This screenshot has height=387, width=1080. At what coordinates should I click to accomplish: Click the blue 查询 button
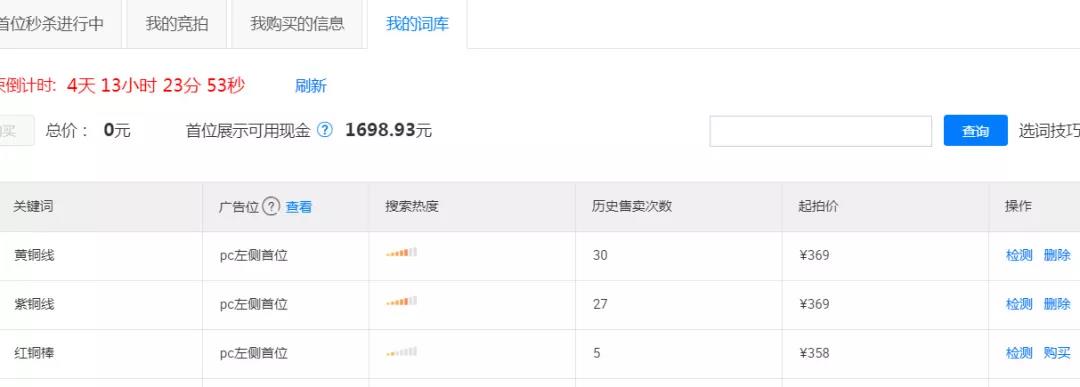[x=975, y=131]
